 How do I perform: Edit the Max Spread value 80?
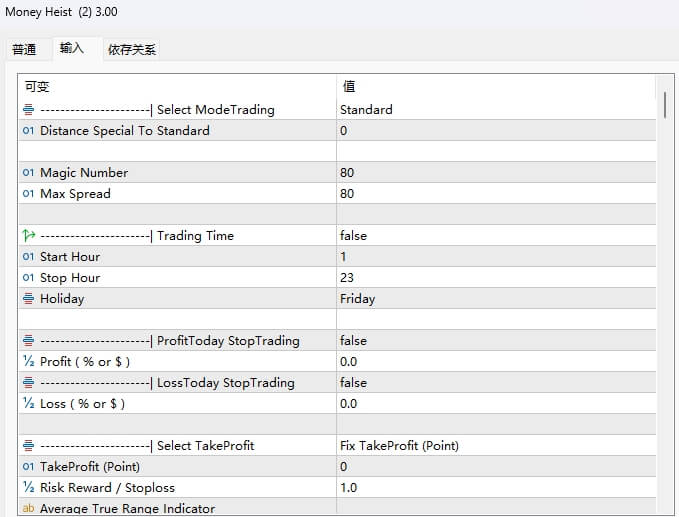496,194
